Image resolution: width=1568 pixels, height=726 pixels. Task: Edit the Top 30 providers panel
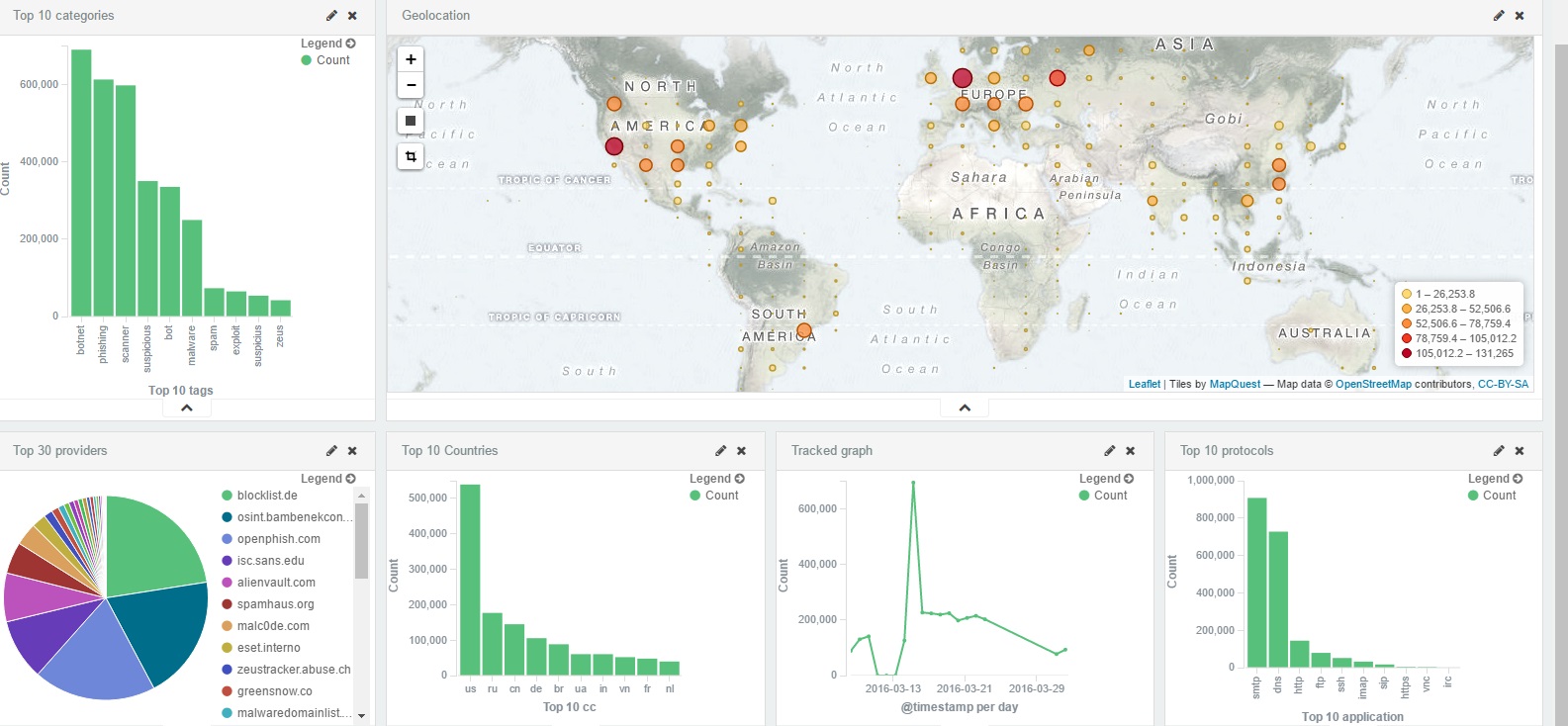click(331, 451)
